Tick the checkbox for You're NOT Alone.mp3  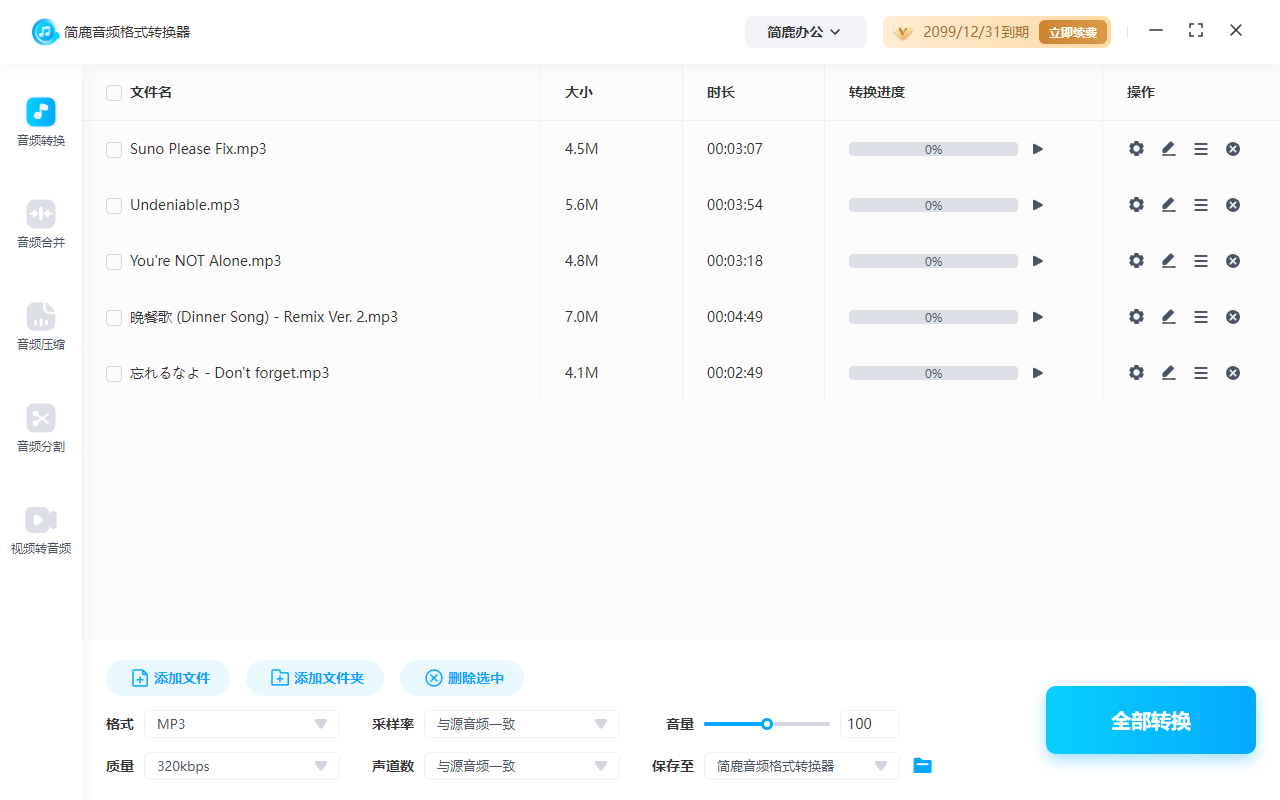click(x=114, y=260)
